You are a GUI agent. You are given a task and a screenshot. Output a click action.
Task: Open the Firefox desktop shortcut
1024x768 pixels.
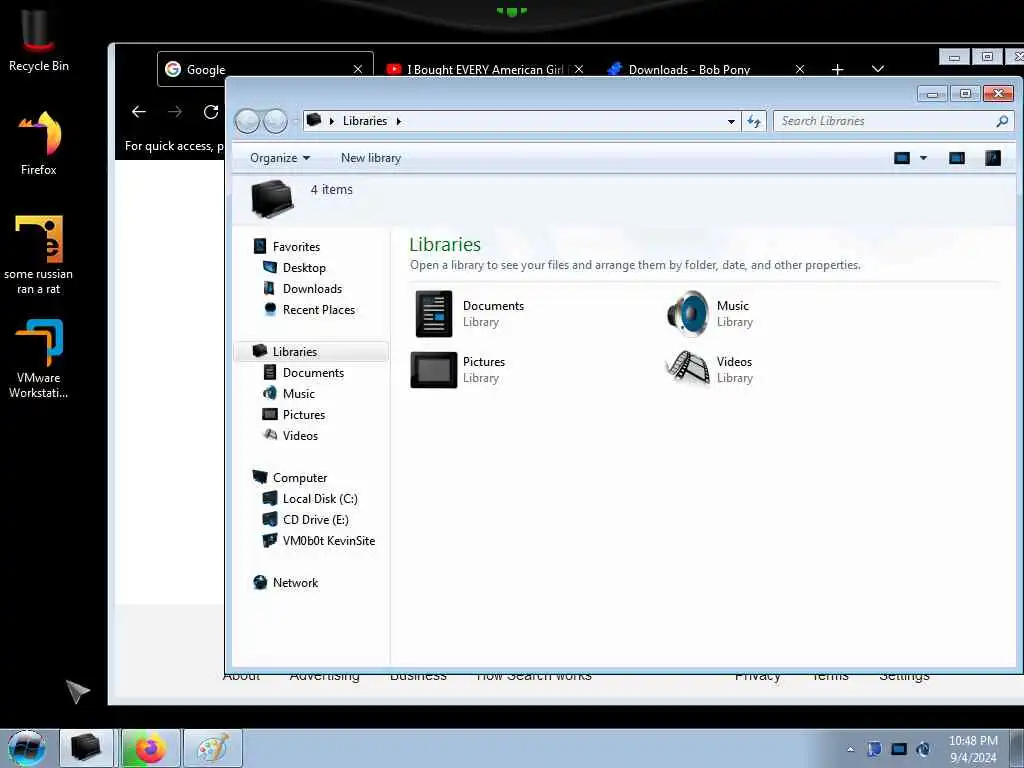pyautogui.click(x=39, y=142)
